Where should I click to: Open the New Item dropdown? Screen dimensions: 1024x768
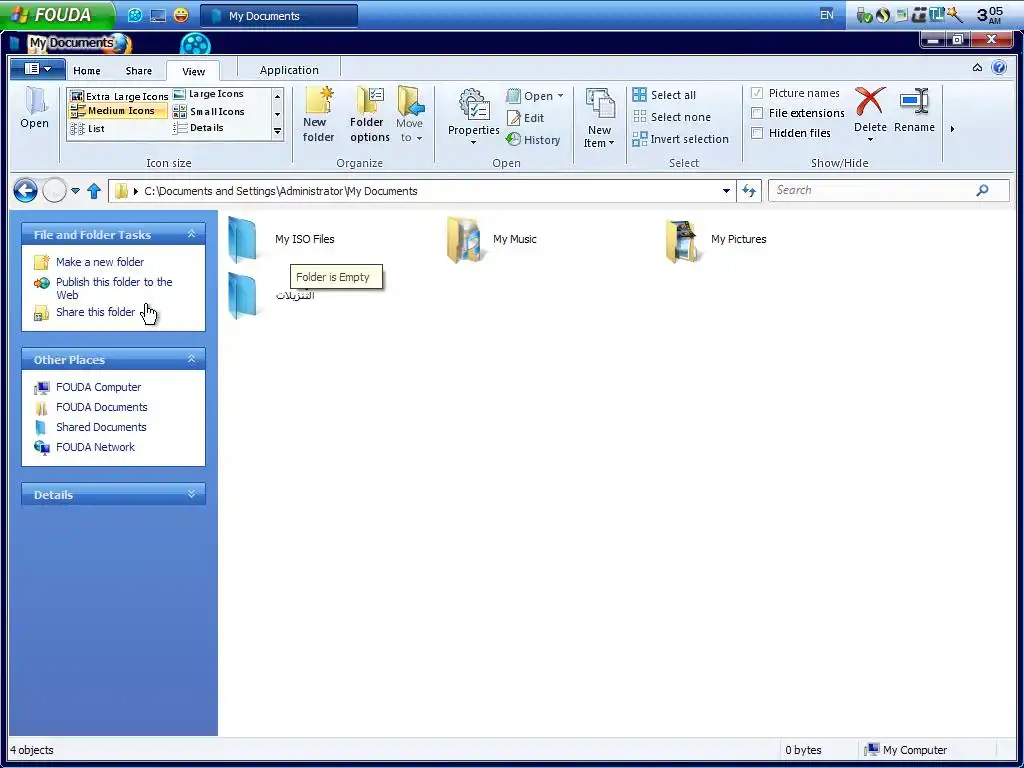(x=599, y=118)
